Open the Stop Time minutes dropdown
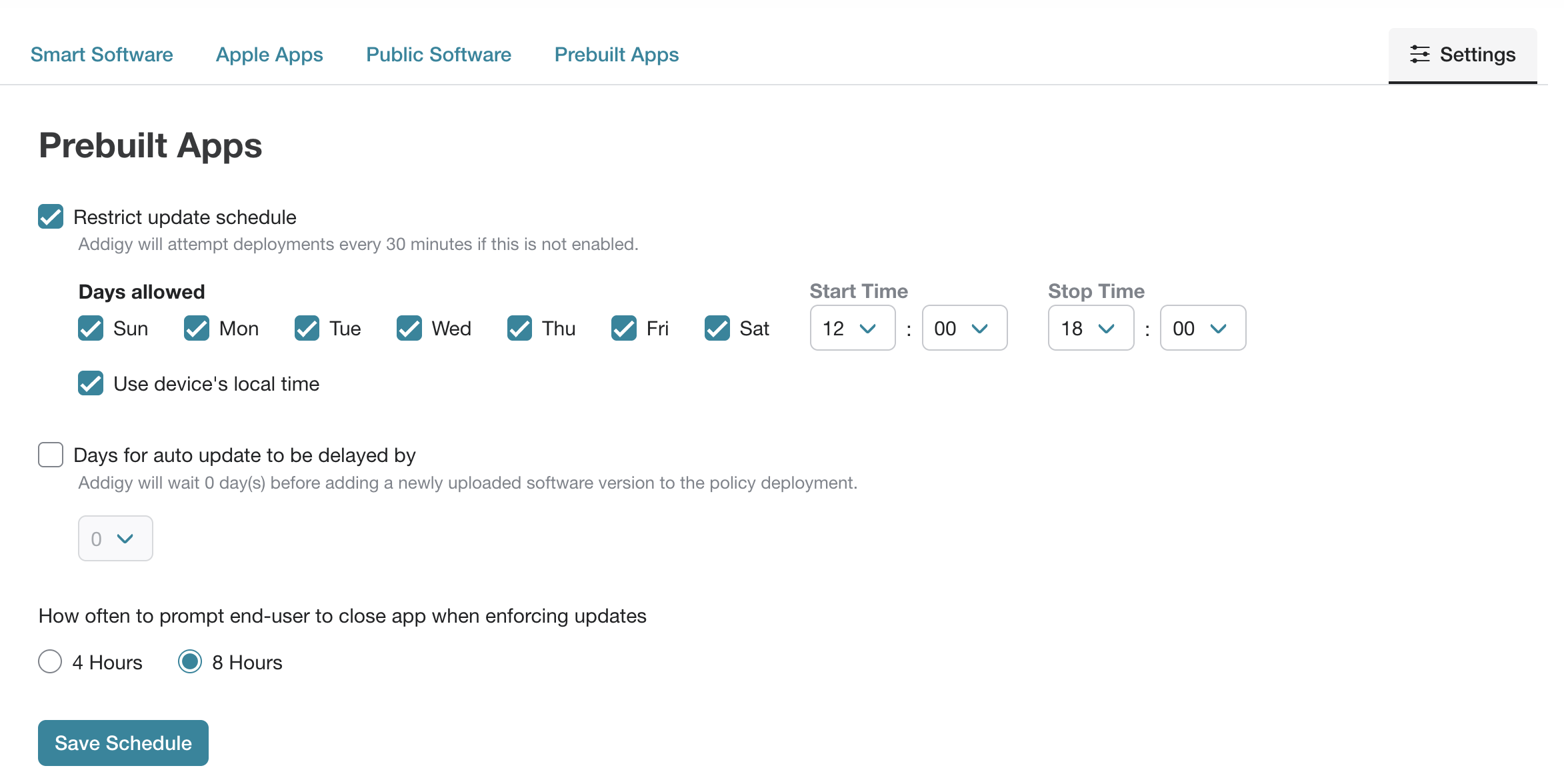 (1203, 328)
